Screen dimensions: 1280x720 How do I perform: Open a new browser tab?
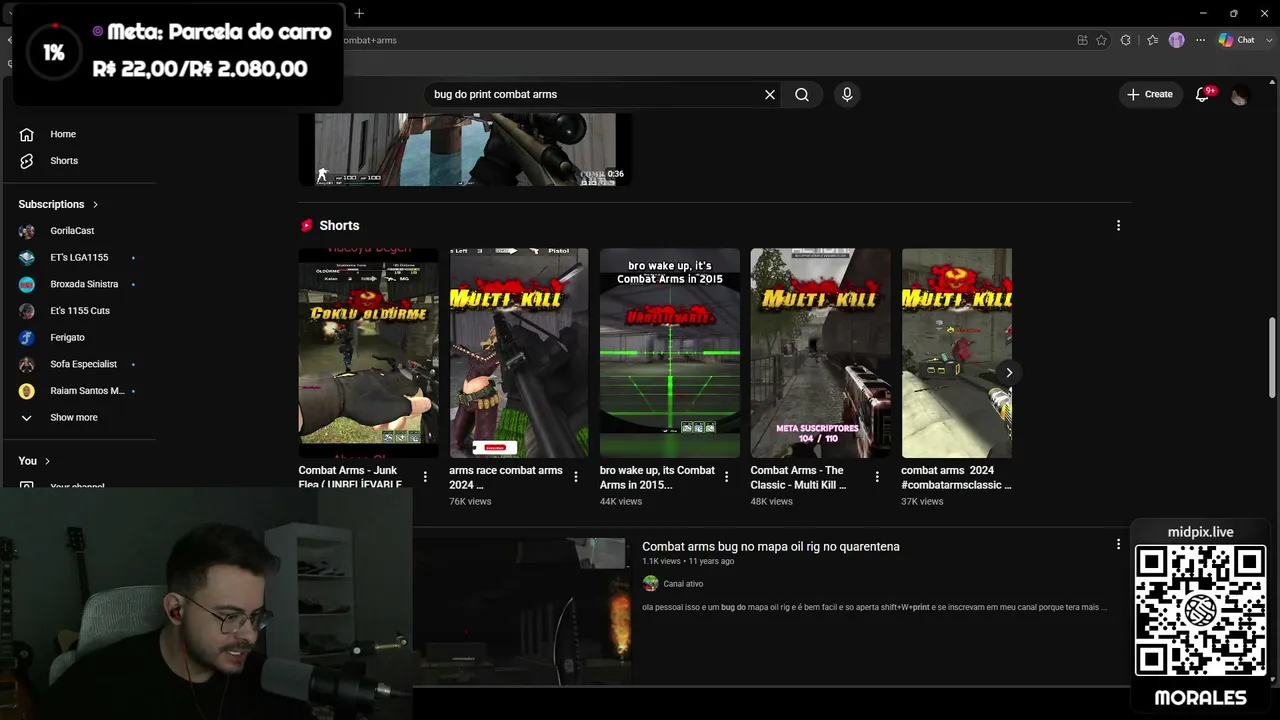click(x=359, y=13)
